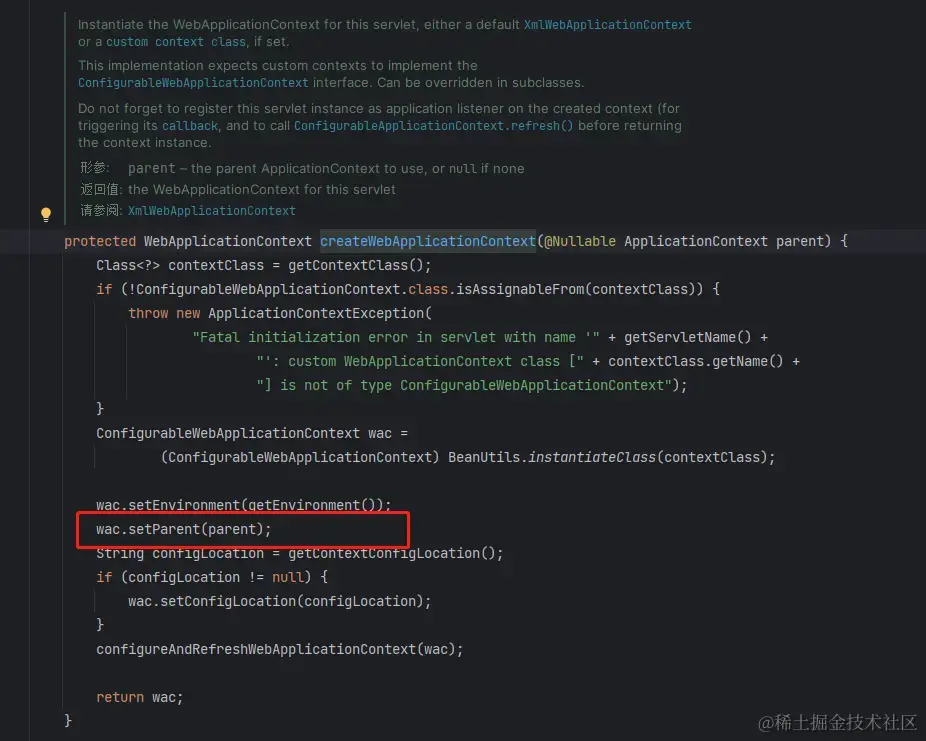Click the 形参 parent description line

coord(302,168)
